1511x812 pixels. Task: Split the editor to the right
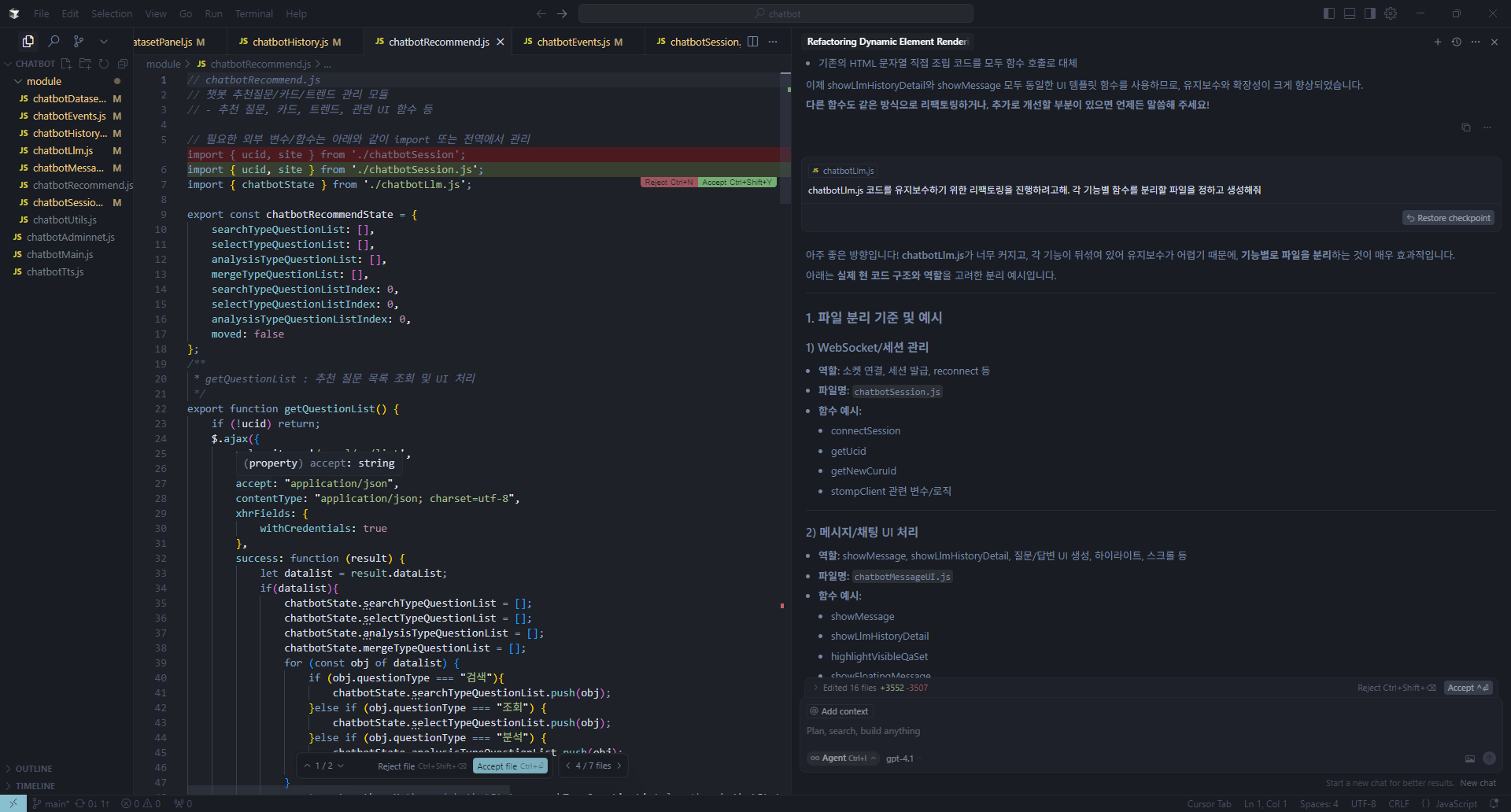pos(752,42)
